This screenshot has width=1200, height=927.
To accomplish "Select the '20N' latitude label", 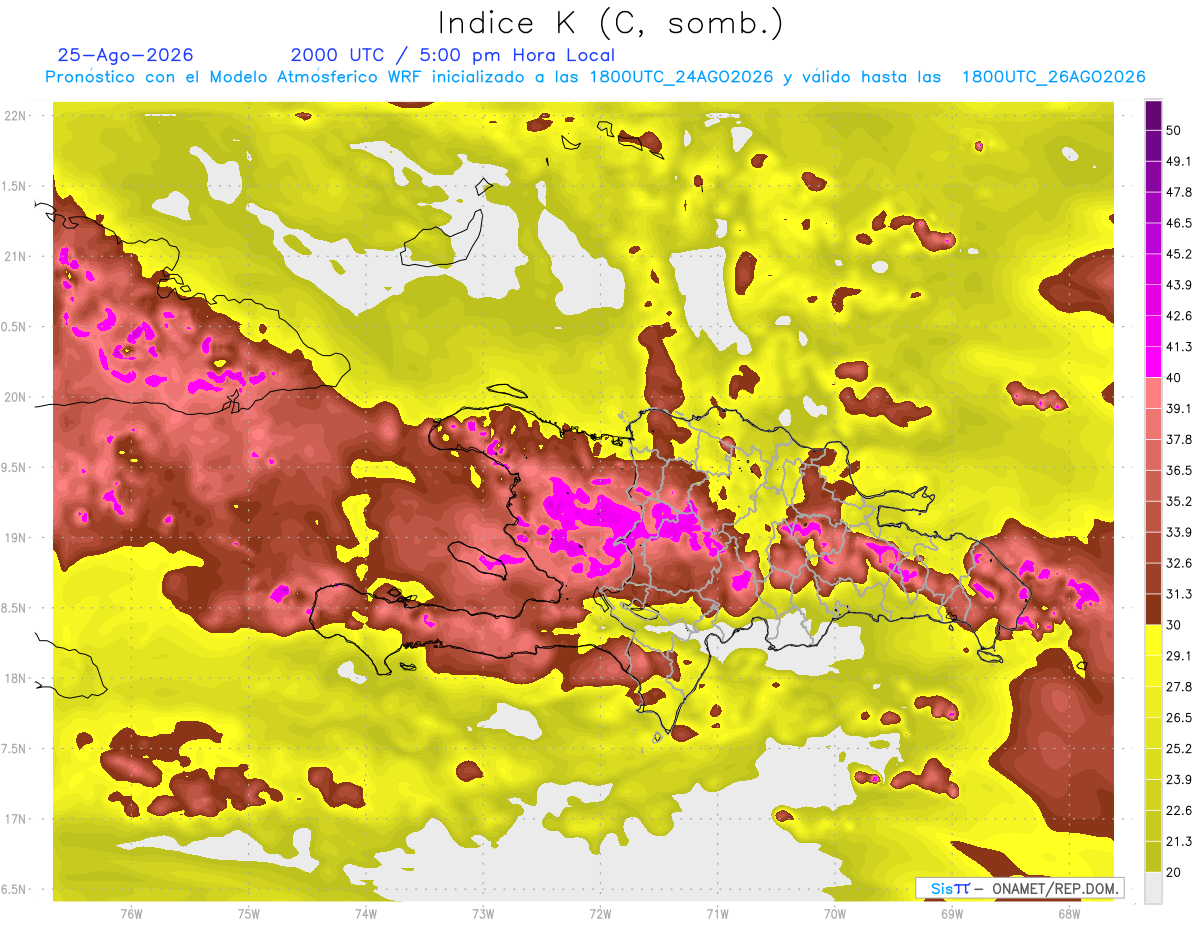I will pos(15,397).
